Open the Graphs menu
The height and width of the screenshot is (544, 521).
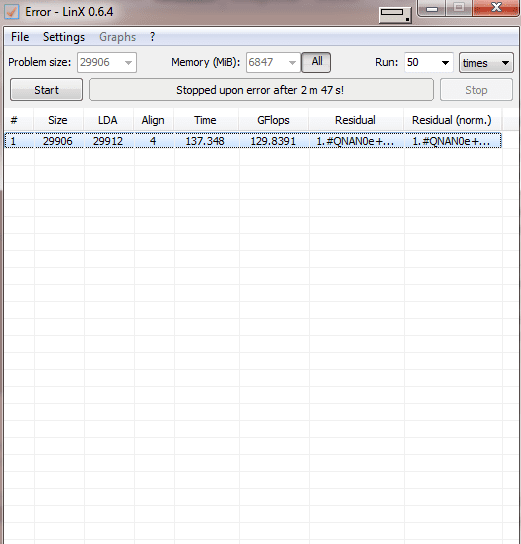[118, 37]
